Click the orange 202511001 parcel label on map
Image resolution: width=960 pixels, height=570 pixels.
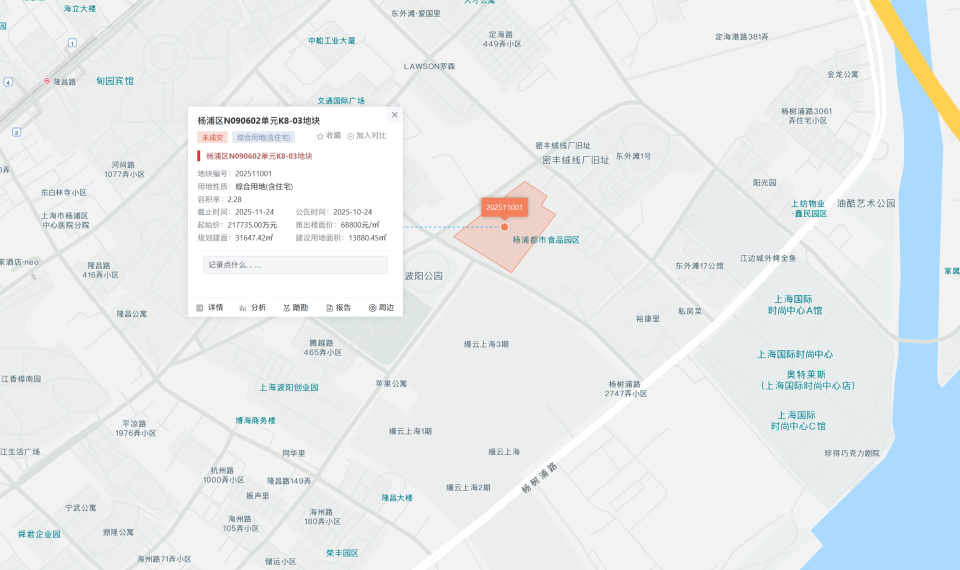pos(504,207)
